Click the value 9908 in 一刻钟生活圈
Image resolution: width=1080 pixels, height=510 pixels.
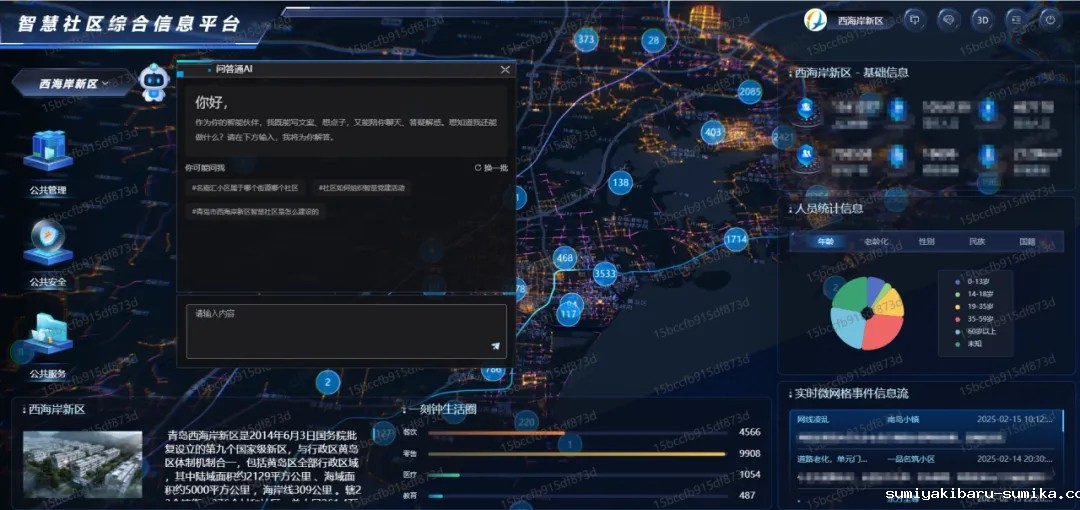tap(749, 453)
